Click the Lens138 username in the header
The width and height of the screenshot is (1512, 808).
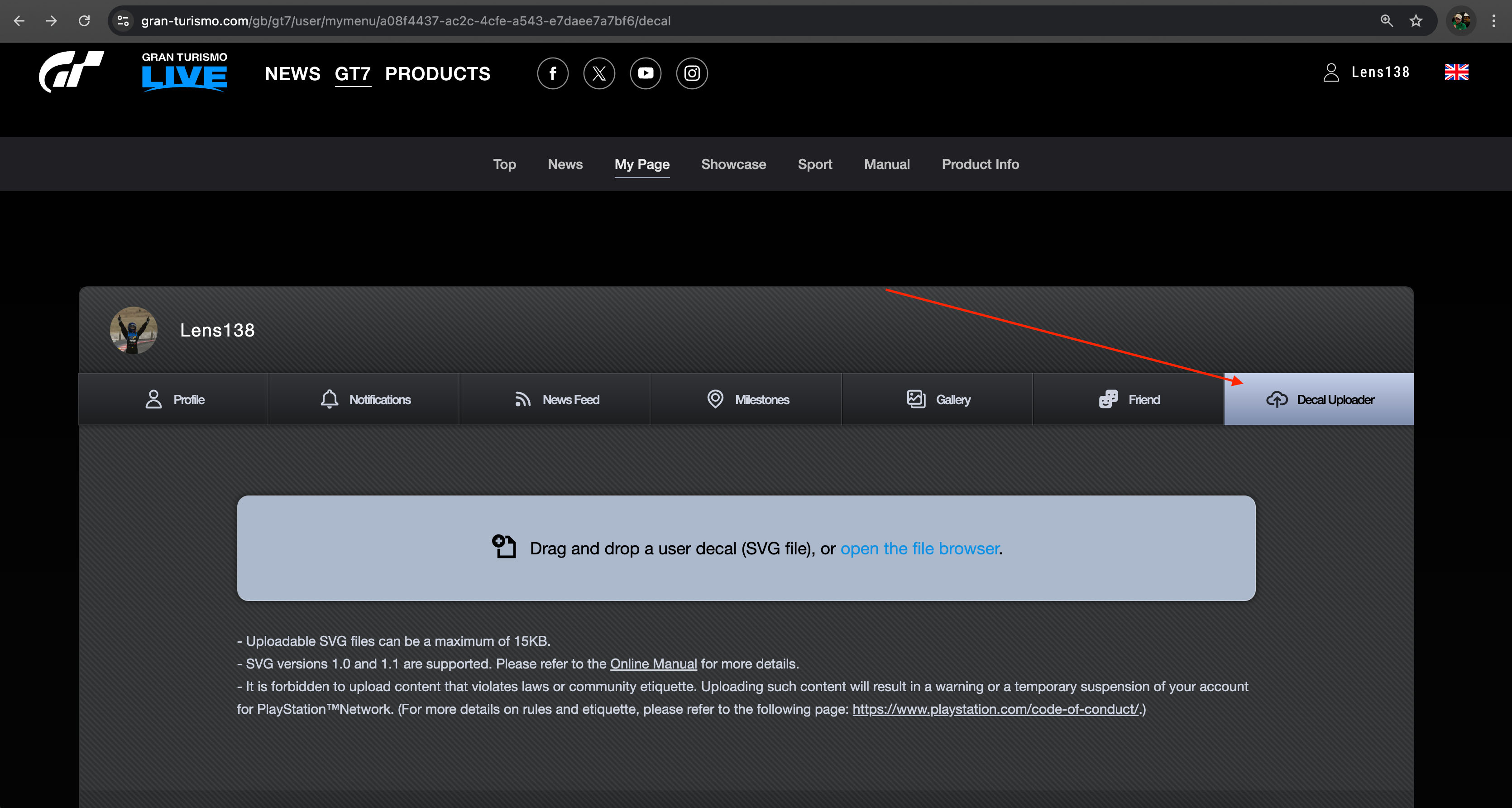pos(1381,72)
